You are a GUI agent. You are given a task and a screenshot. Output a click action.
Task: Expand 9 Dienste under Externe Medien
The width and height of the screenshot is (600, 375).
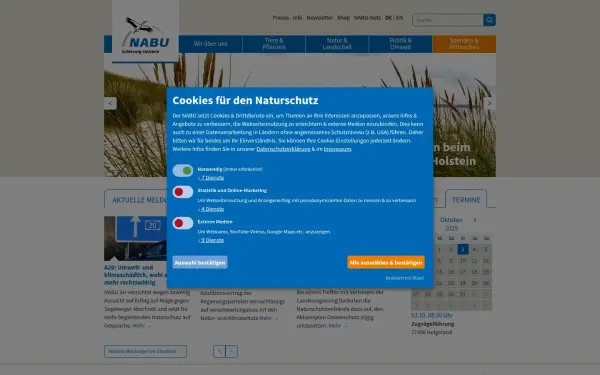211,240
